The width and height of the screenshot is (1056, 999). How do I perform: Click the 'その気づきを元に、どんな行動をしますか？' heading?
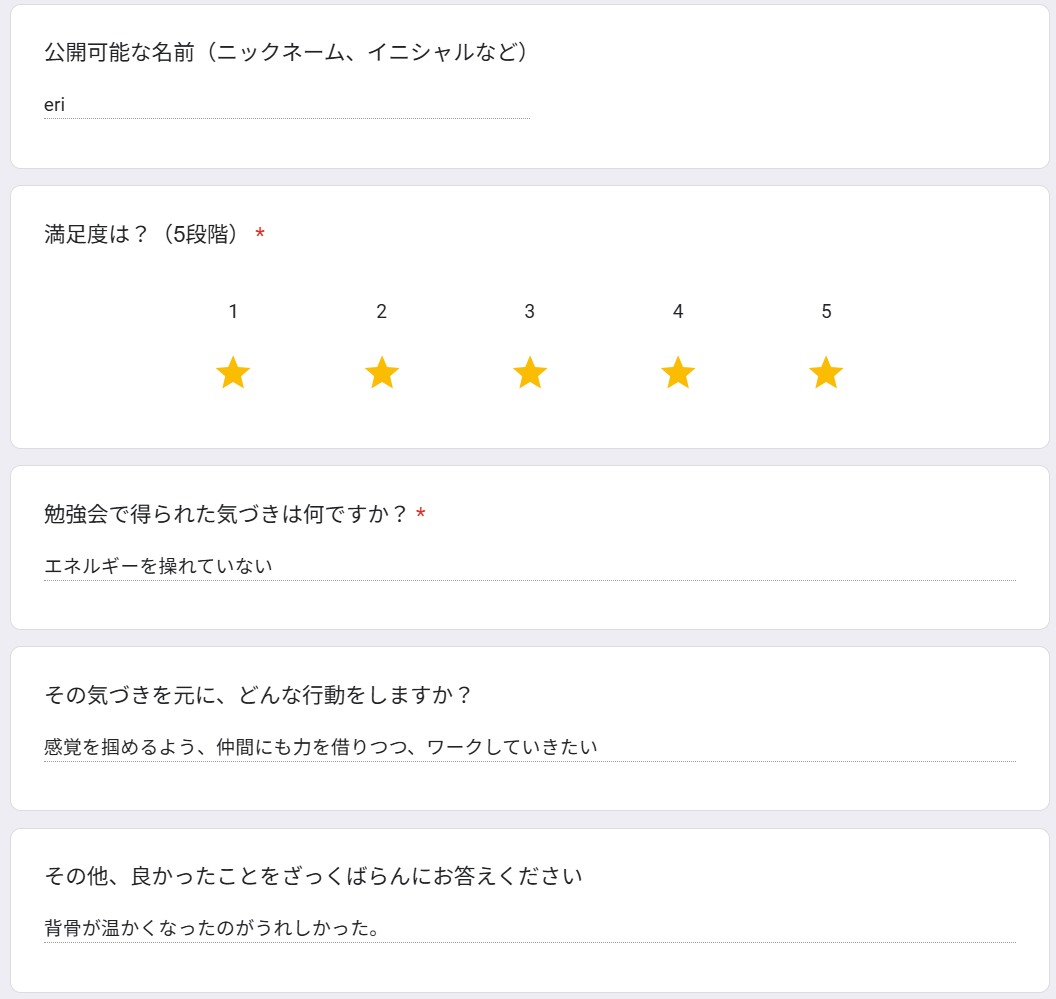pyautogui.click(x=259, y=695)
